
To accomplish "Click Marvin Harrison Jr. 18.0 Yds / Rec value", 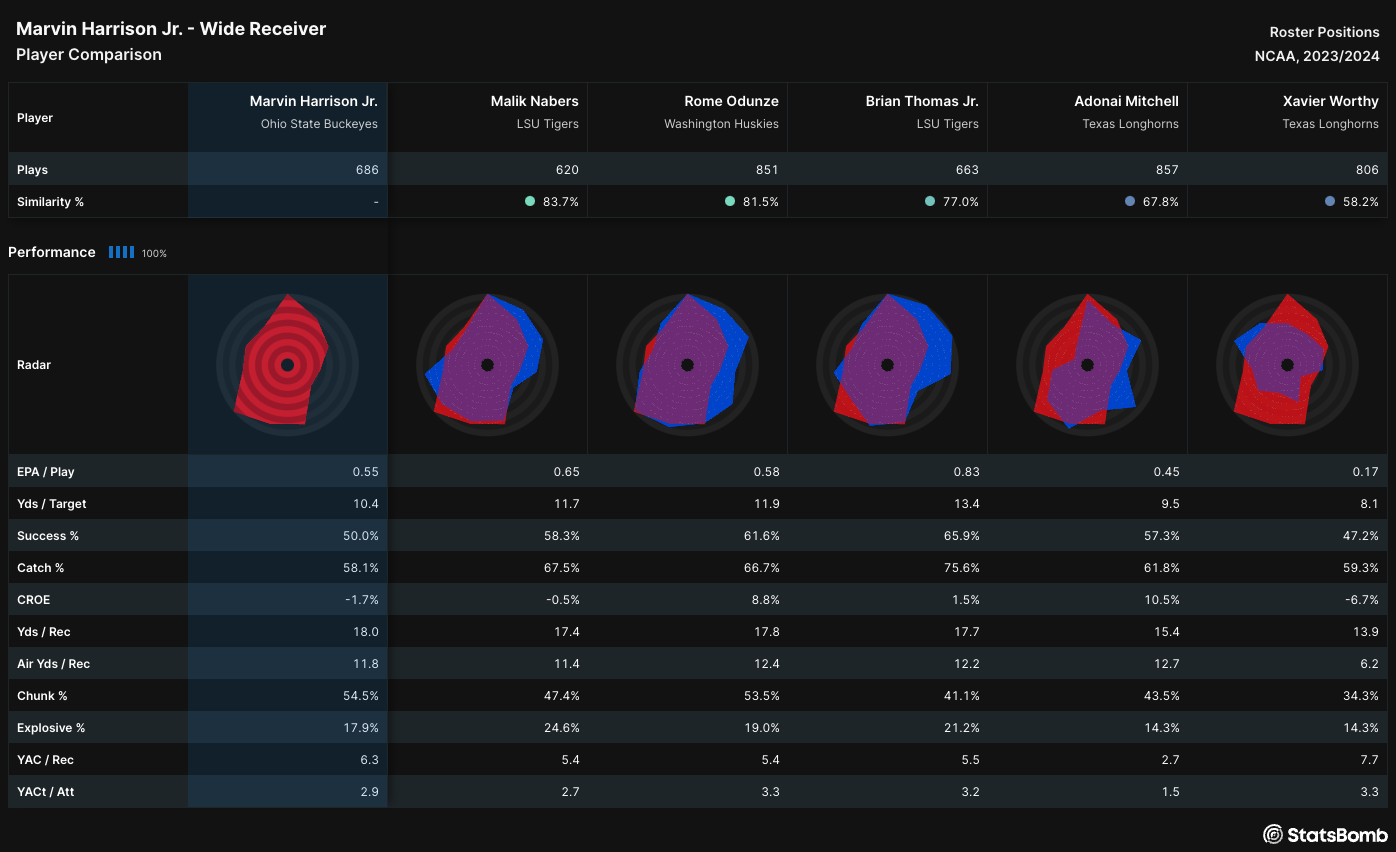I will [368, 632].
